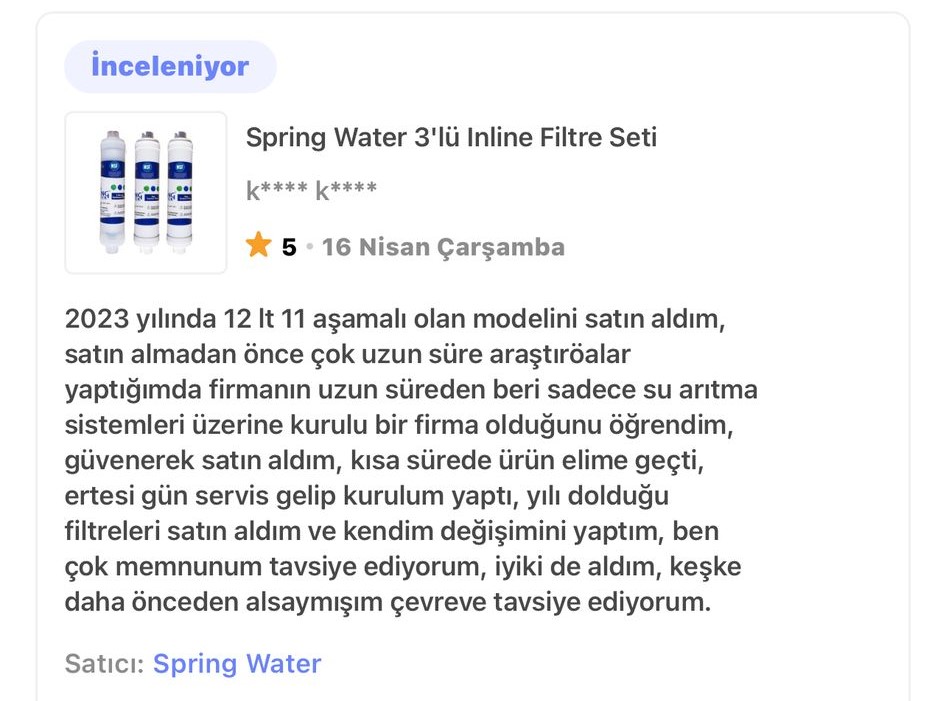
Task: Click the review's last line ending tavsiye ediyorum
Action: coord(388,601)
